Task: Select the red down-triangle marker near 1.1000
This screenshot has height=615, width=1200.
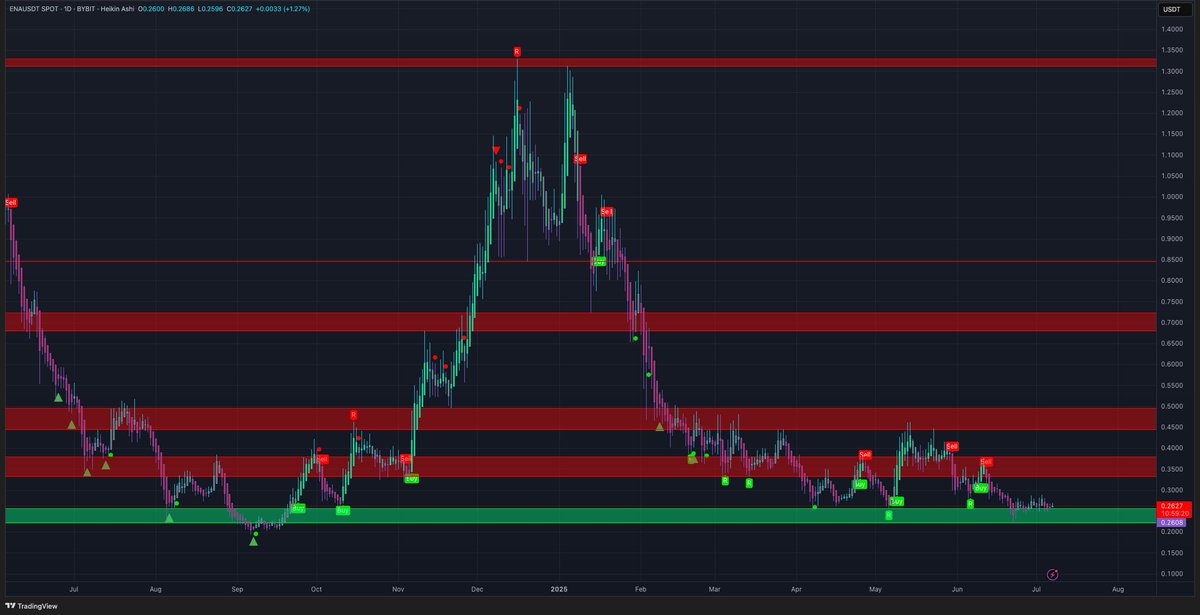Action: [x=496, y=150]
